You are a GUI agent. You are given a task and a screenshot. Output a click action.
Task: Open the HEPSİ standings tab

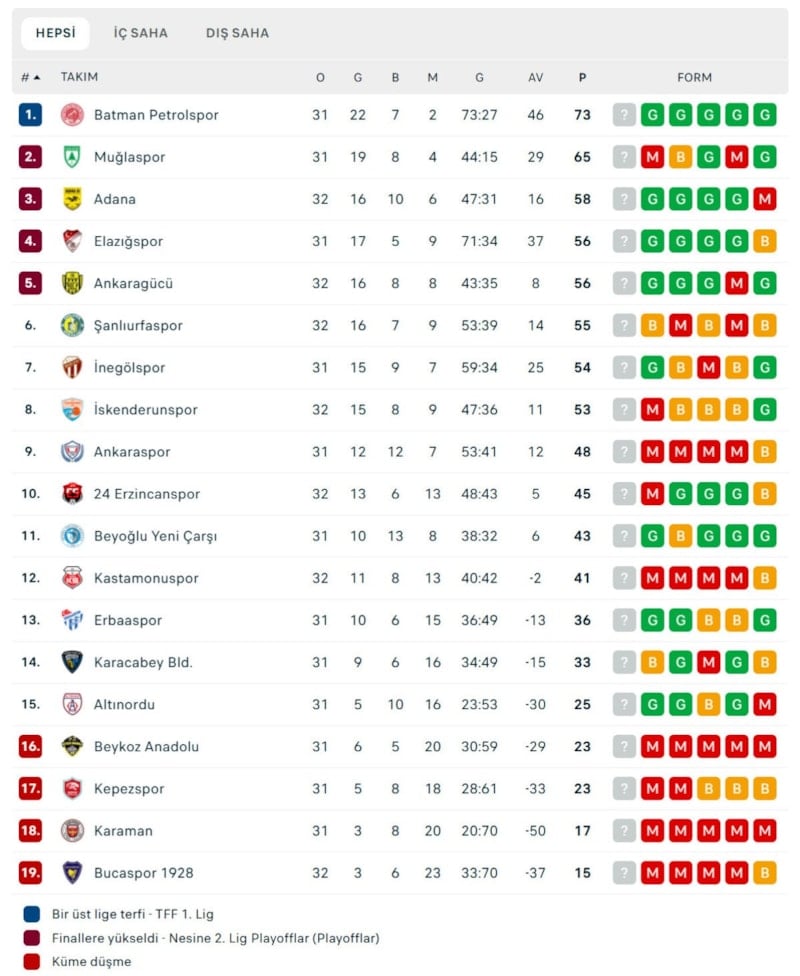coord(56,33)
